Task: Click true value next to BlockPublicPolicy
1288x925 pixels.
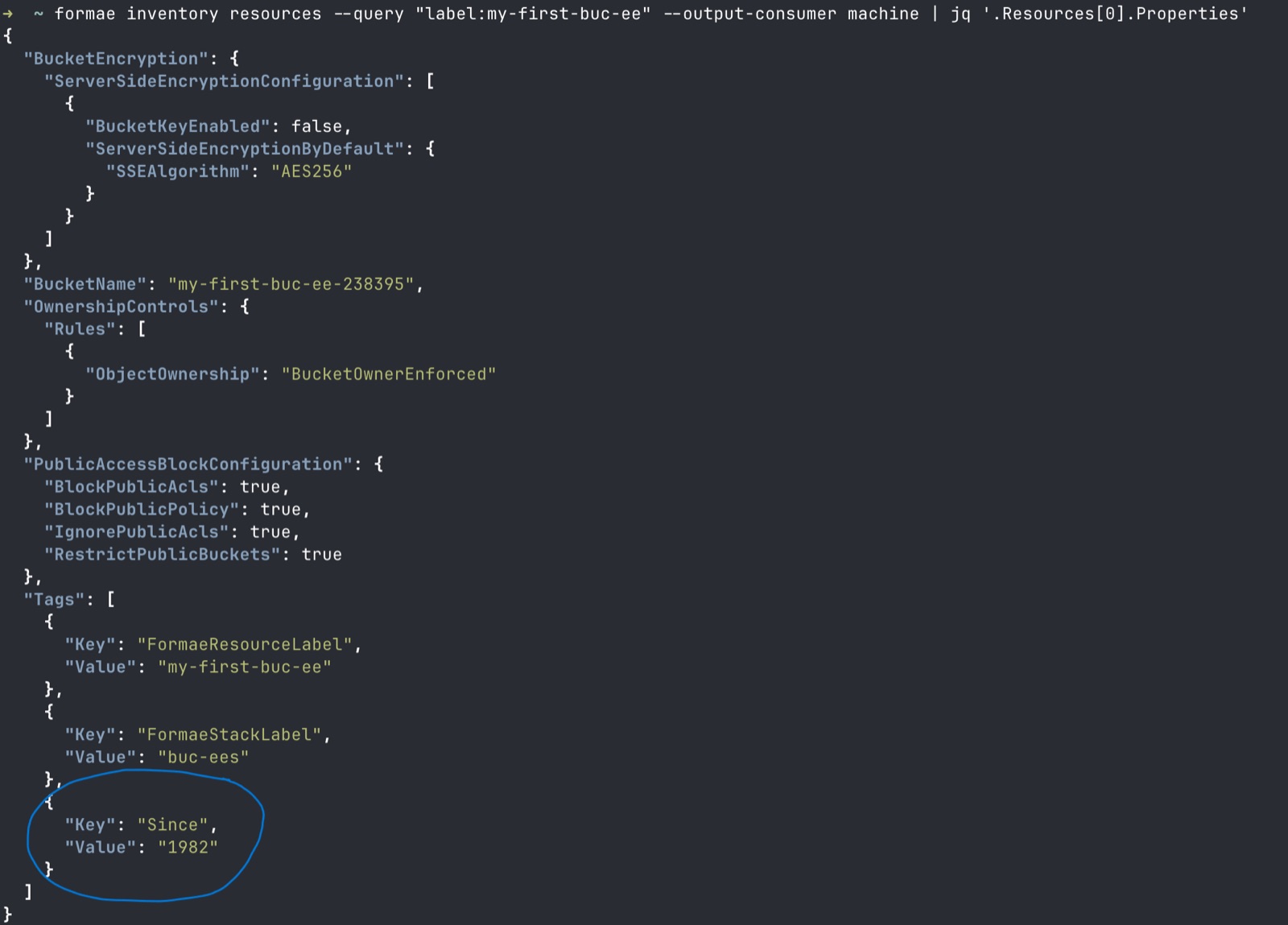Action: coord(280,510)
